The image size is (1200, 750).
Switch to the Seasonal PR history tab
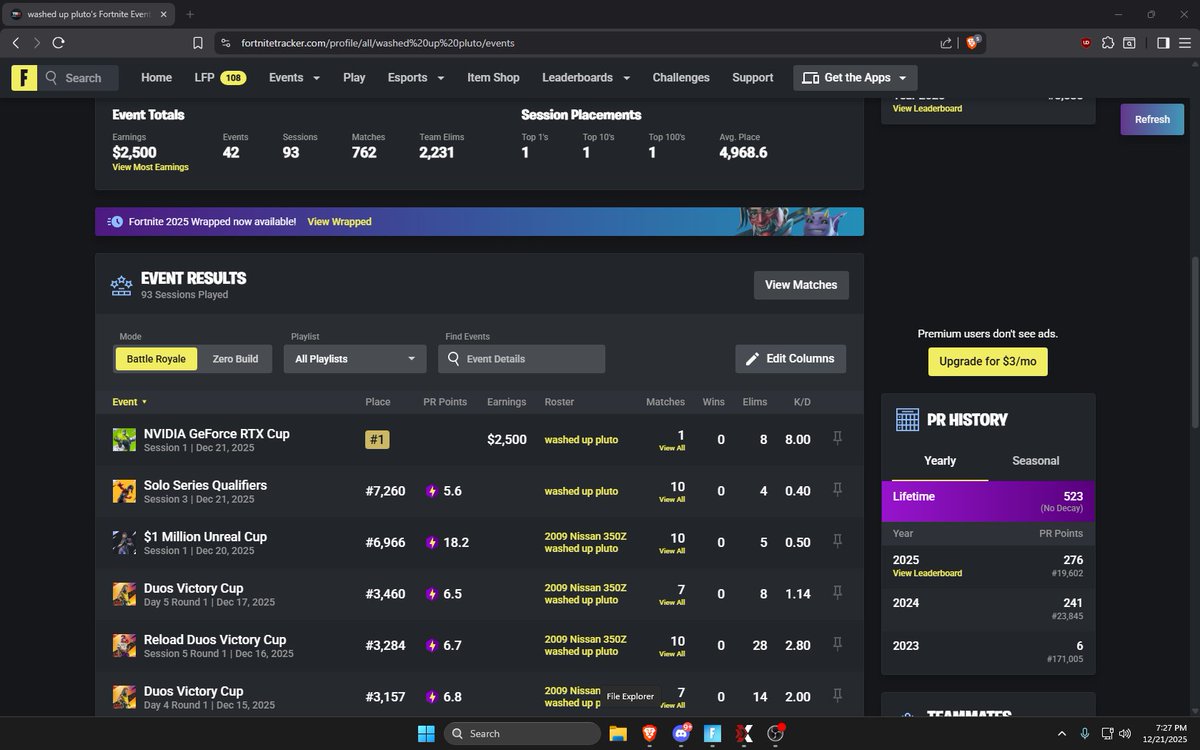point(1034,460)
